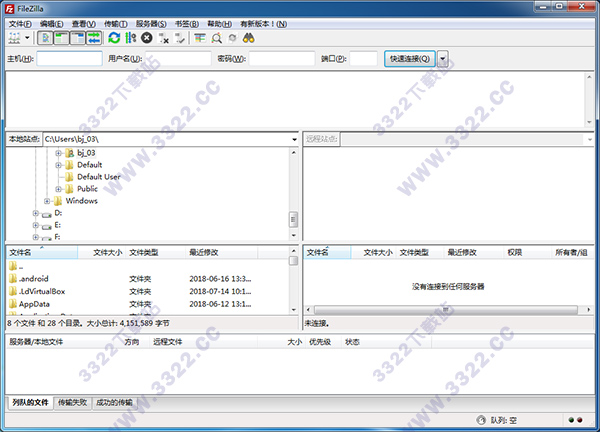The width and height of the screenshot is (600, 432).
Task: Focus the 密码 password input field
Action: [282, 59]
